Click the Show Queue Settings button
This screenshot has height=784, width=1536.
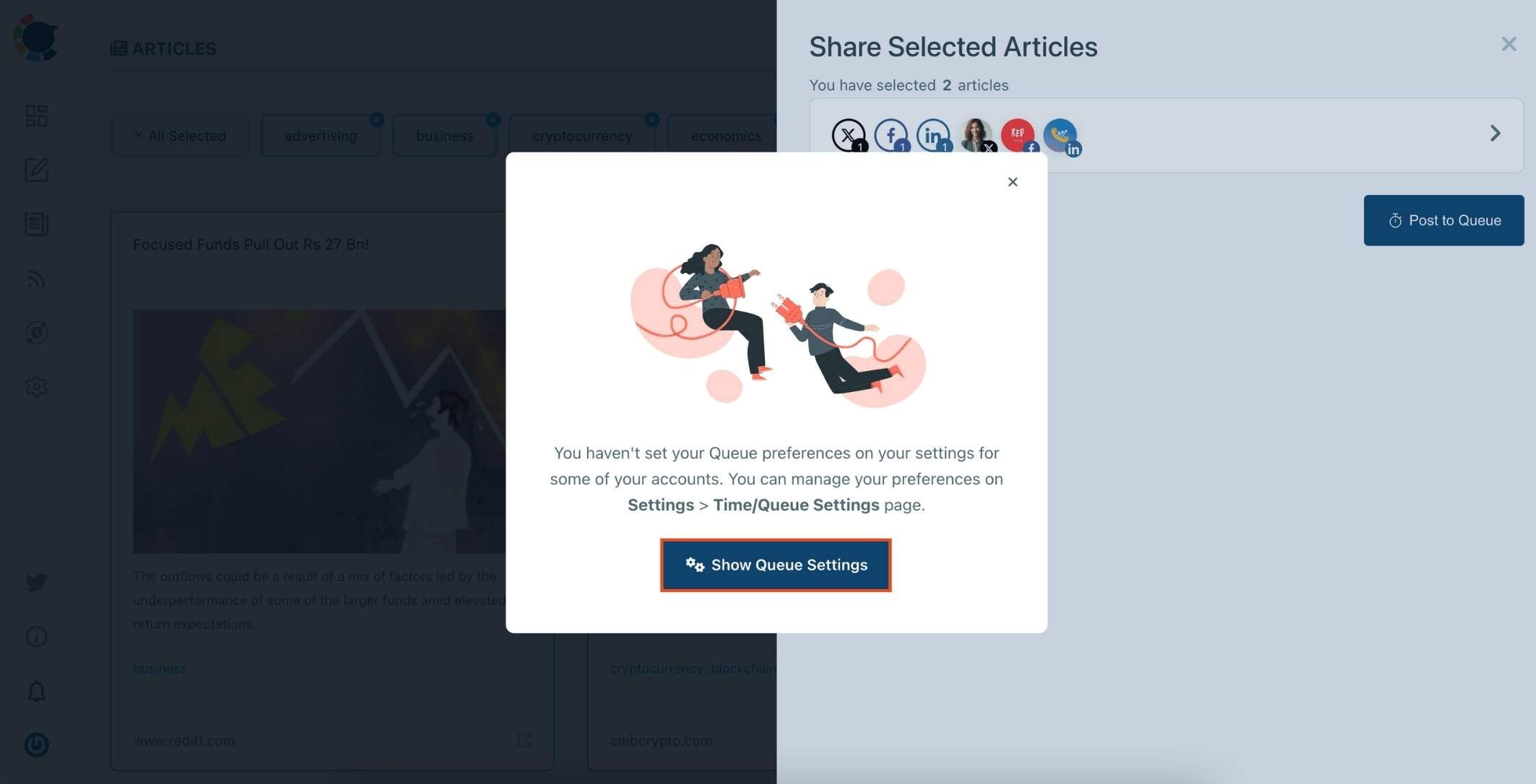coord(777,565)
